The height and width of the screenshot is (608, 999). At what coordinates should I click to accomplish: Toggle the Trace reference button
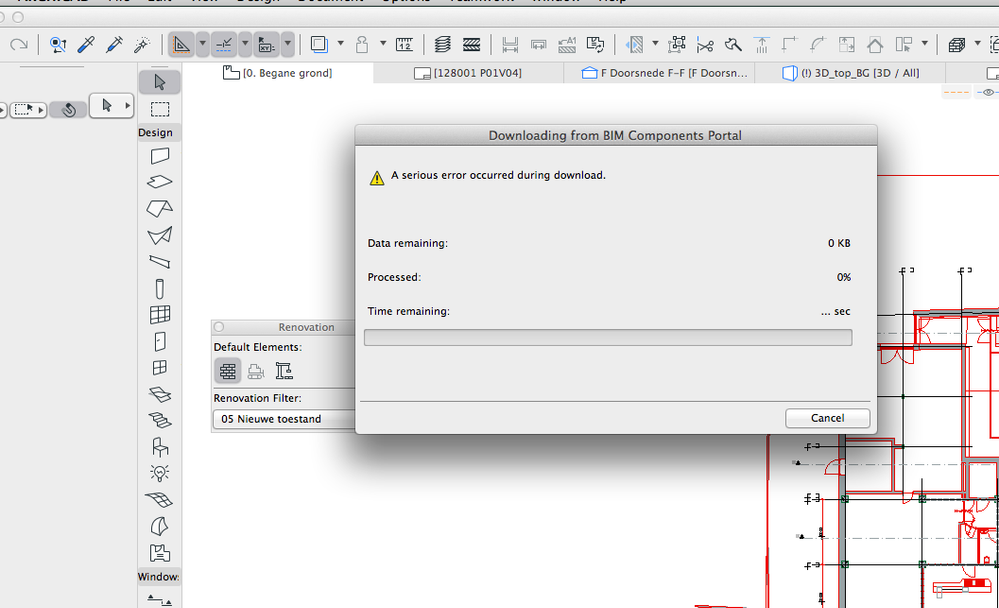(319, 44)
